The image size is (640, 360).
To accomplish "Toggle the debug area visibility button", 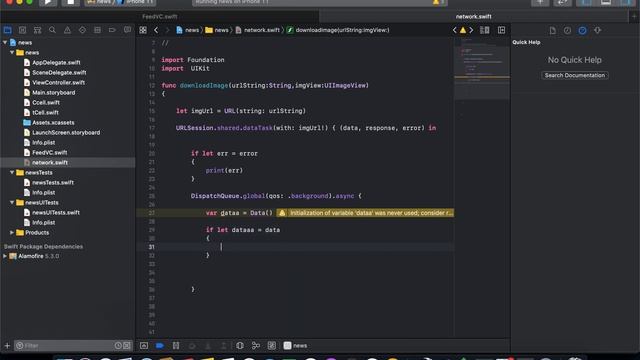I will pos(144,346).
